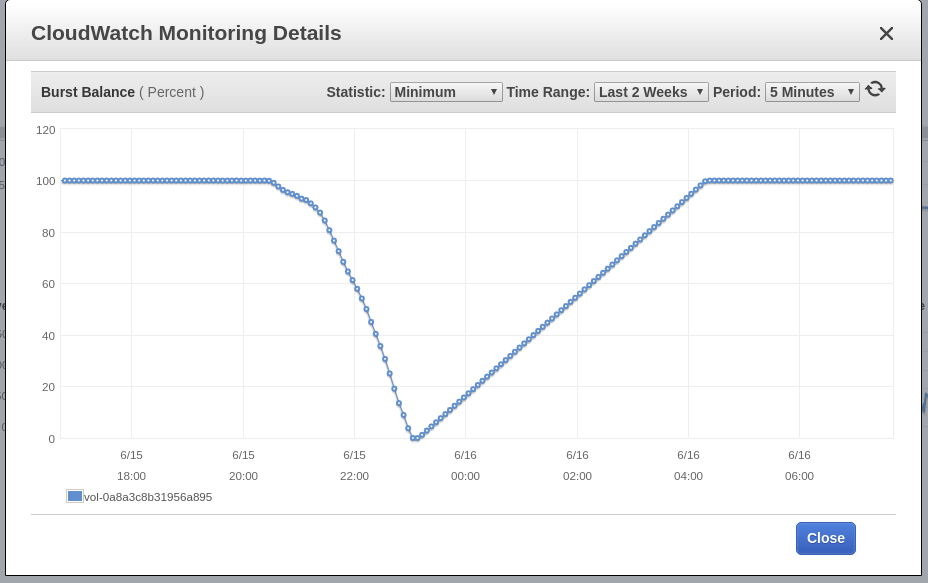The height and width of the screenshot is (583, 928).
Task: Click the 6/16 04:00 axis label
Action: [x=688, y=465]
